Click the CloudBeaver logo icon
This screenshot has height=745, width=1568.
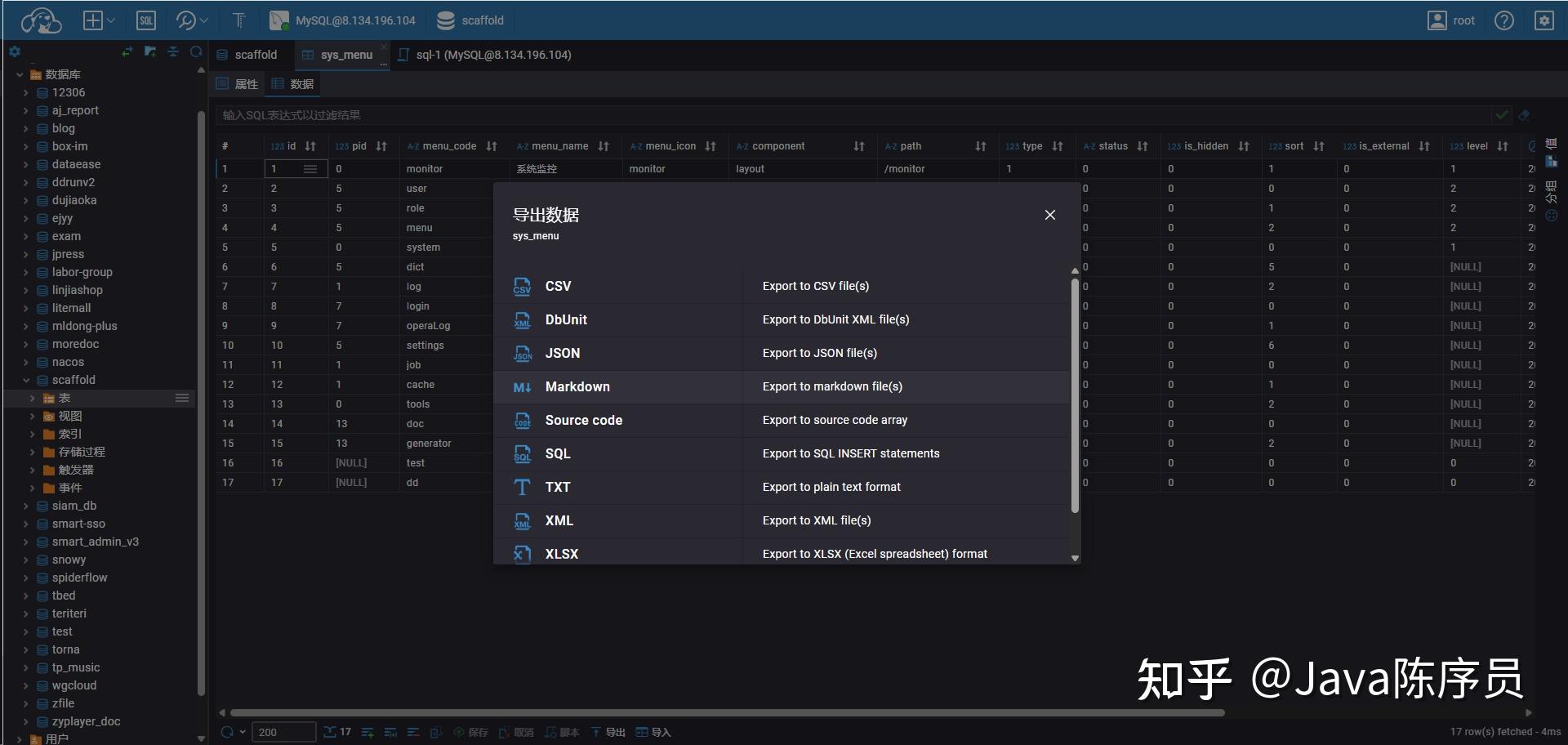point(41,20)
